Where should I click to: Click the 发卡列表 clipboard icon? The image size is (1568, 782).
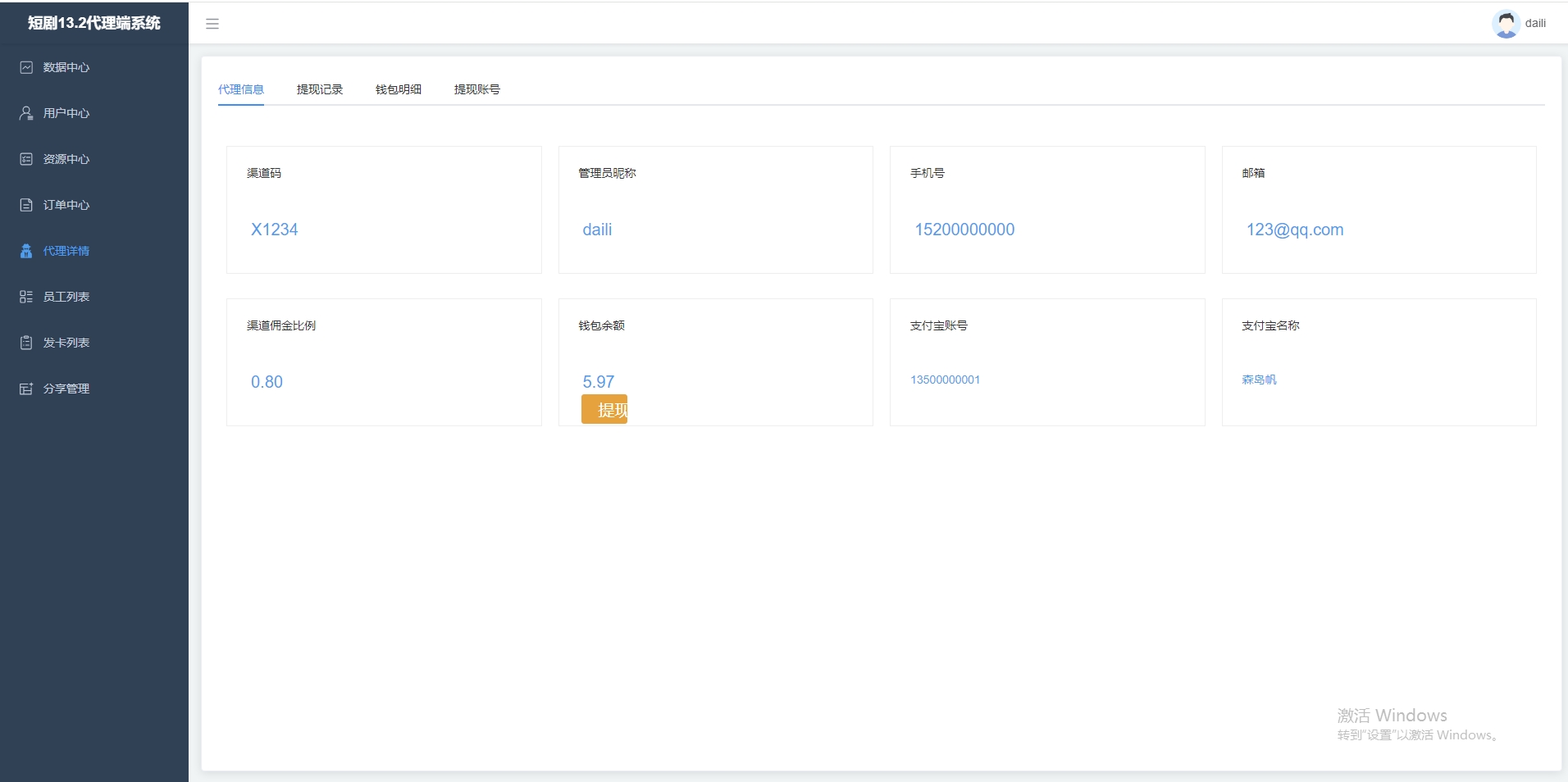[26, 343]
